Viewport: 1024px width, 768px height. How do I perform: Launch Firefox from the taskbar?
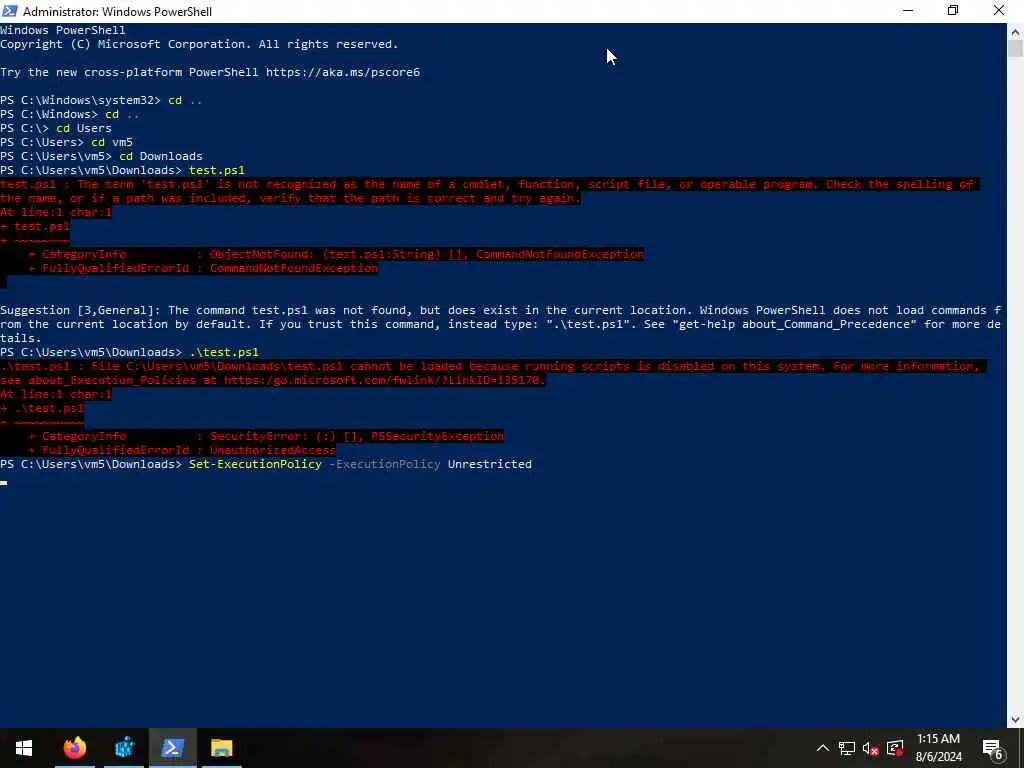coord(74,748)
